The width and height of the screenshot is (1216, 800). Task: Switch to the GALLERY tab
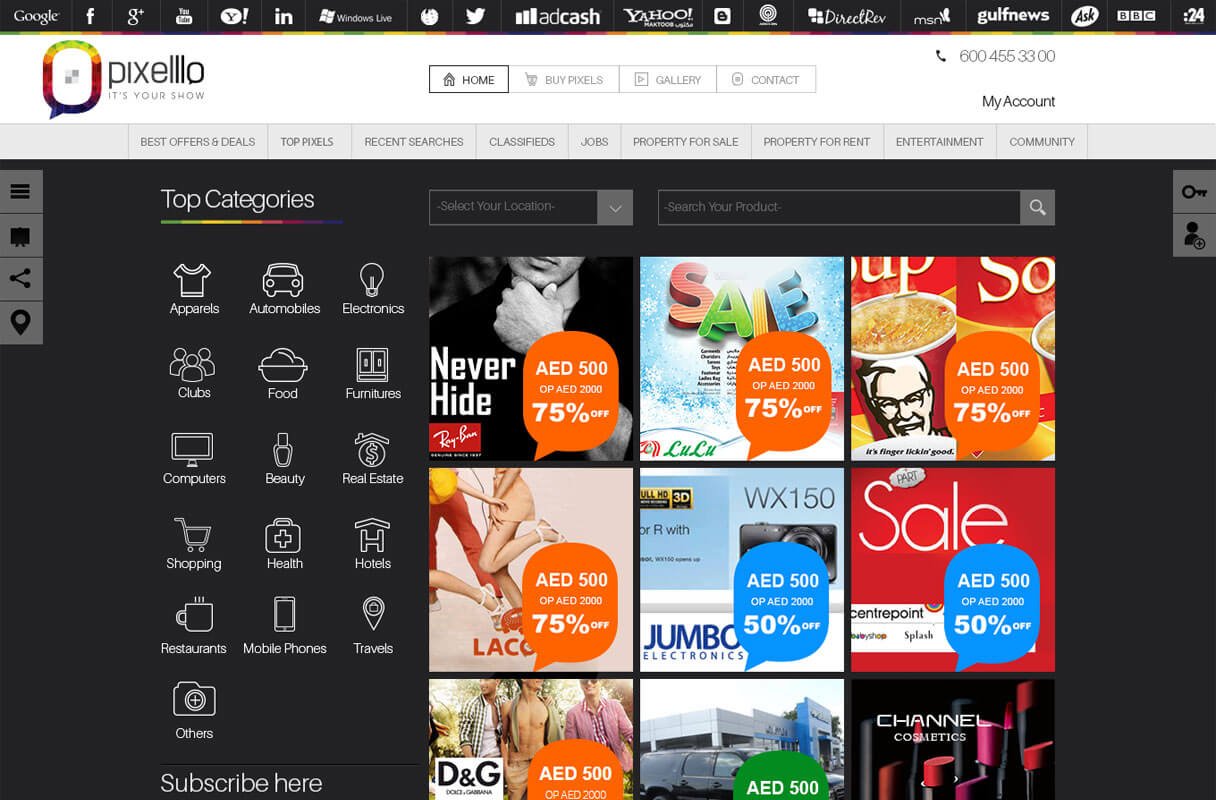pyautogui.click(x=667, y=79)
